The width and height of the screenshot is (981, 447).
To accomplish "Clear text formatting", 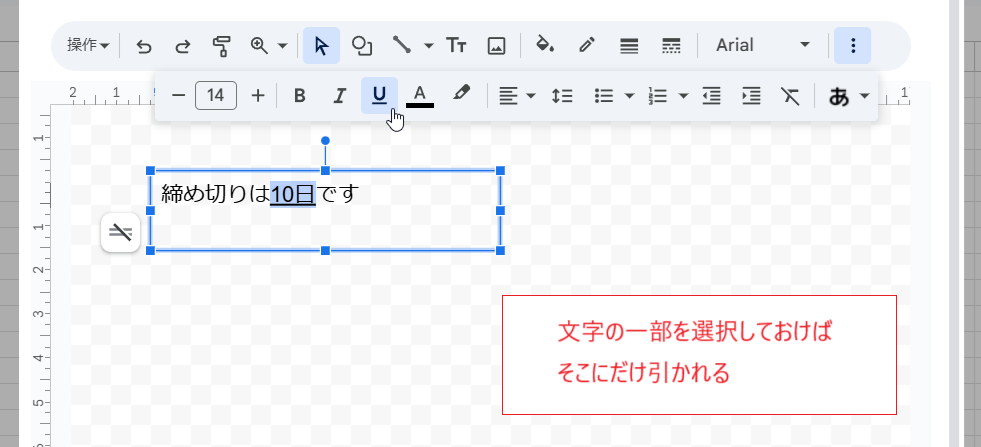I will pyautogui.click(x=790, y=96).
